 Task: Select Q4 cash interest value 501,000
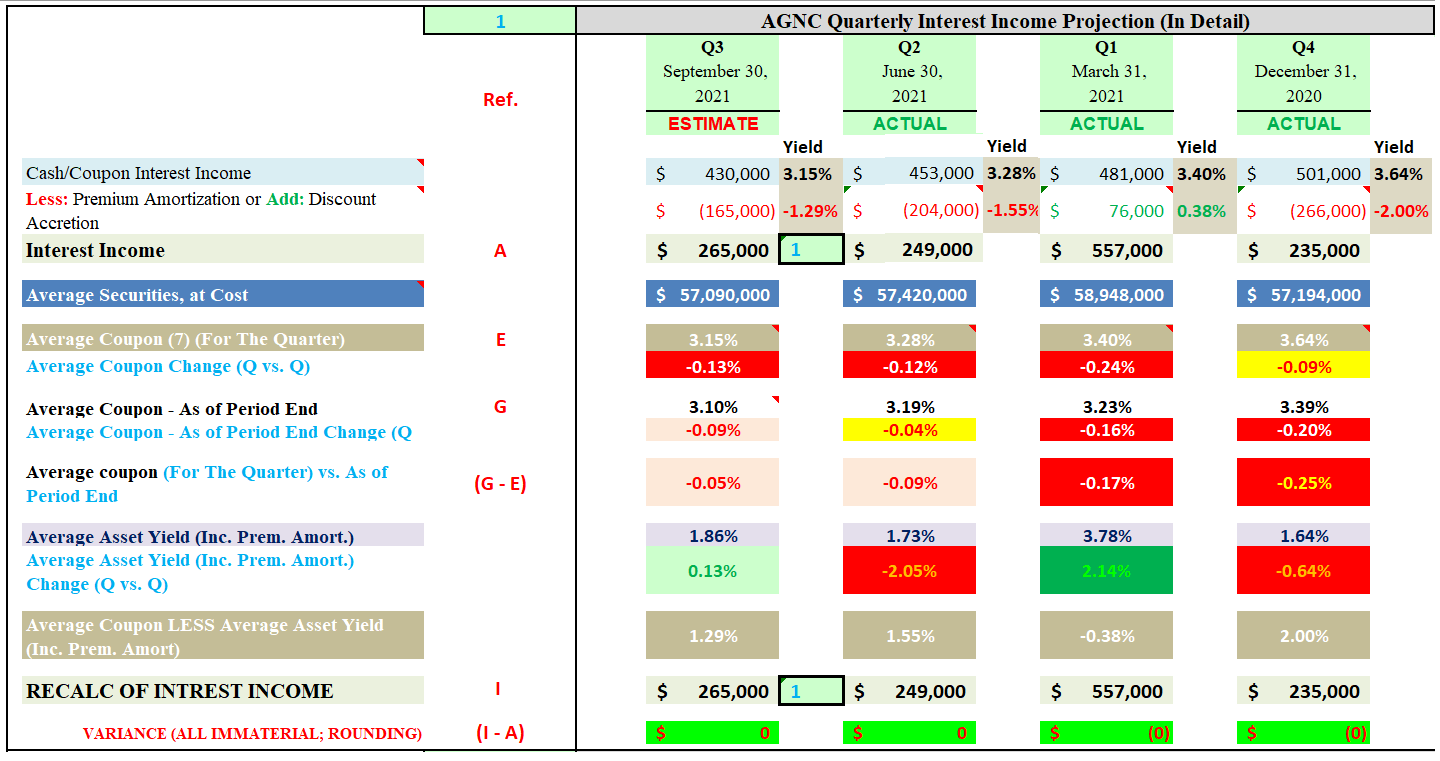(x=1303, y=173)
